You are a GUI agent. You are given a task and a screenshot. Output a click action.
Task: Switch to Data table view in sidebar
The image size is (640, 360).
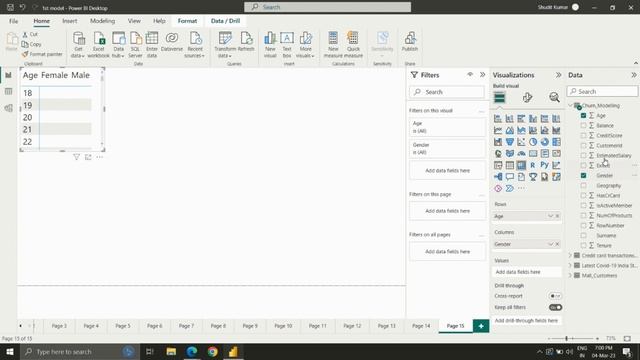(9, 91)
